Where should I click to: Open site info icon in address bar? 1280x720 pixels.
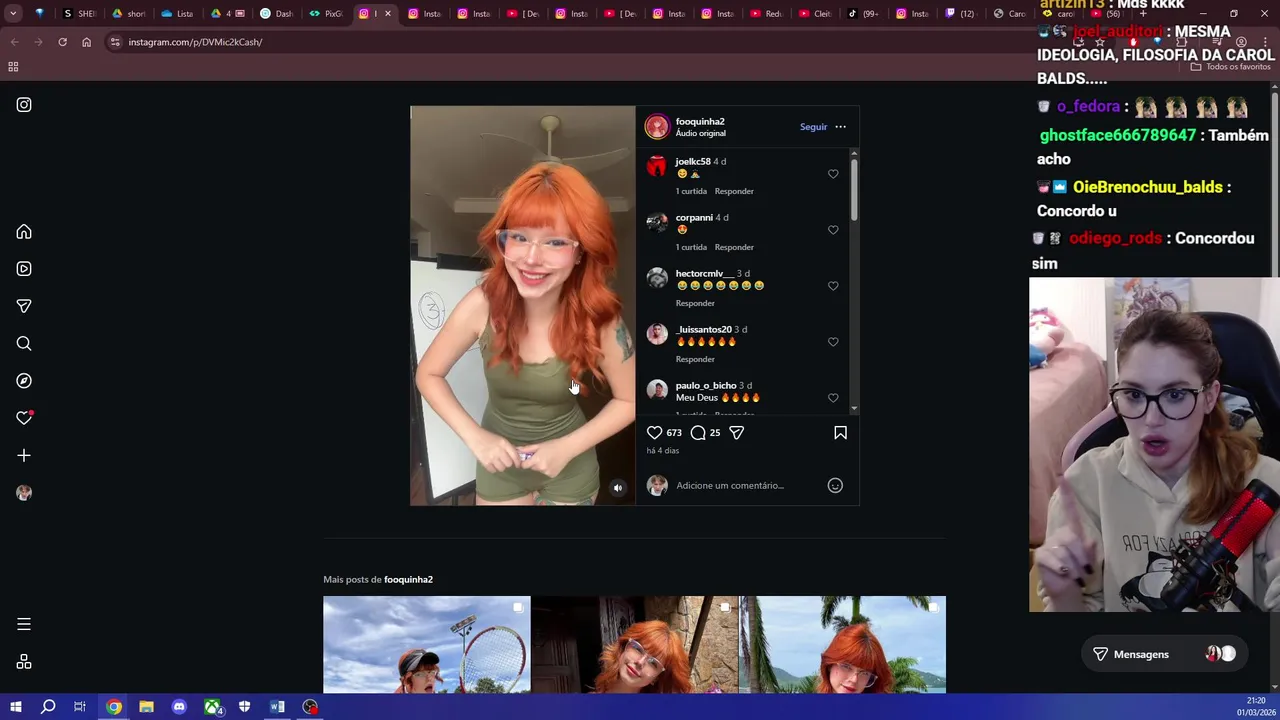pos(115,42)
